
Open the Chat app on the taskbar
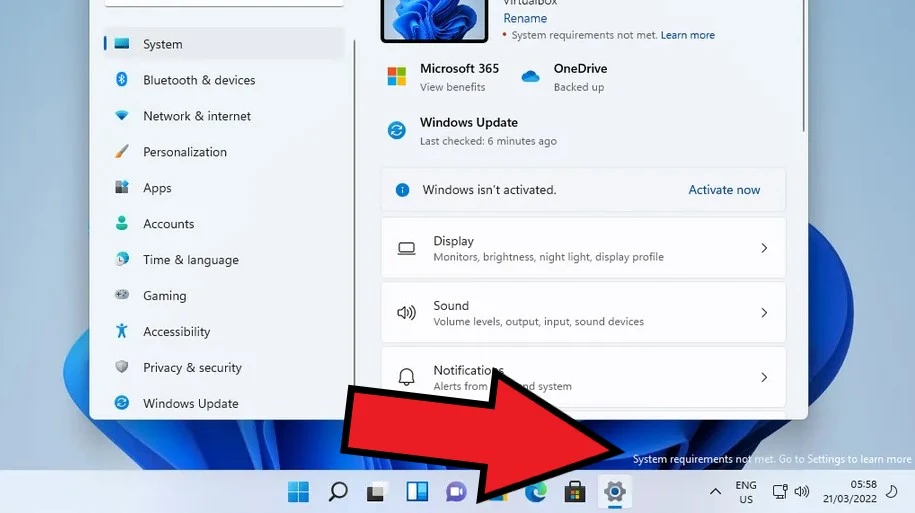tap(456, 492)
